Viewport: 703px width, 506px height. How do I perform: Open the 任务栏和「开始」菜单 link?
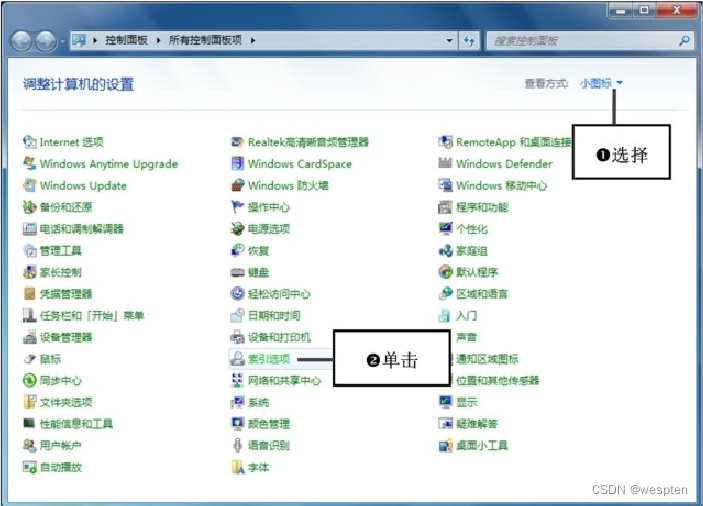(92, 316)
